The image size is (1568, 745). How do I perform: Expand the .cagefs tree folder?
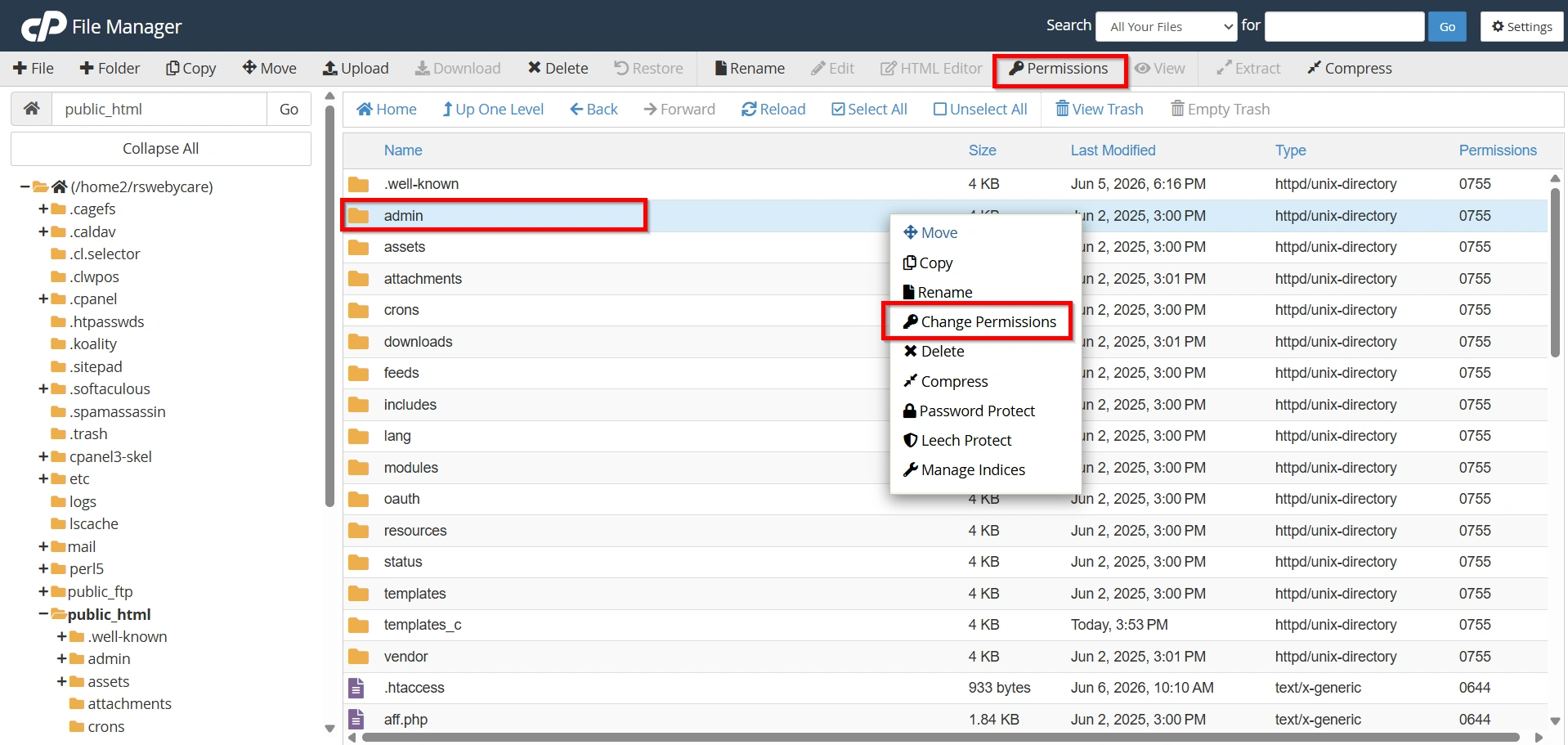[x=43, y=209]
